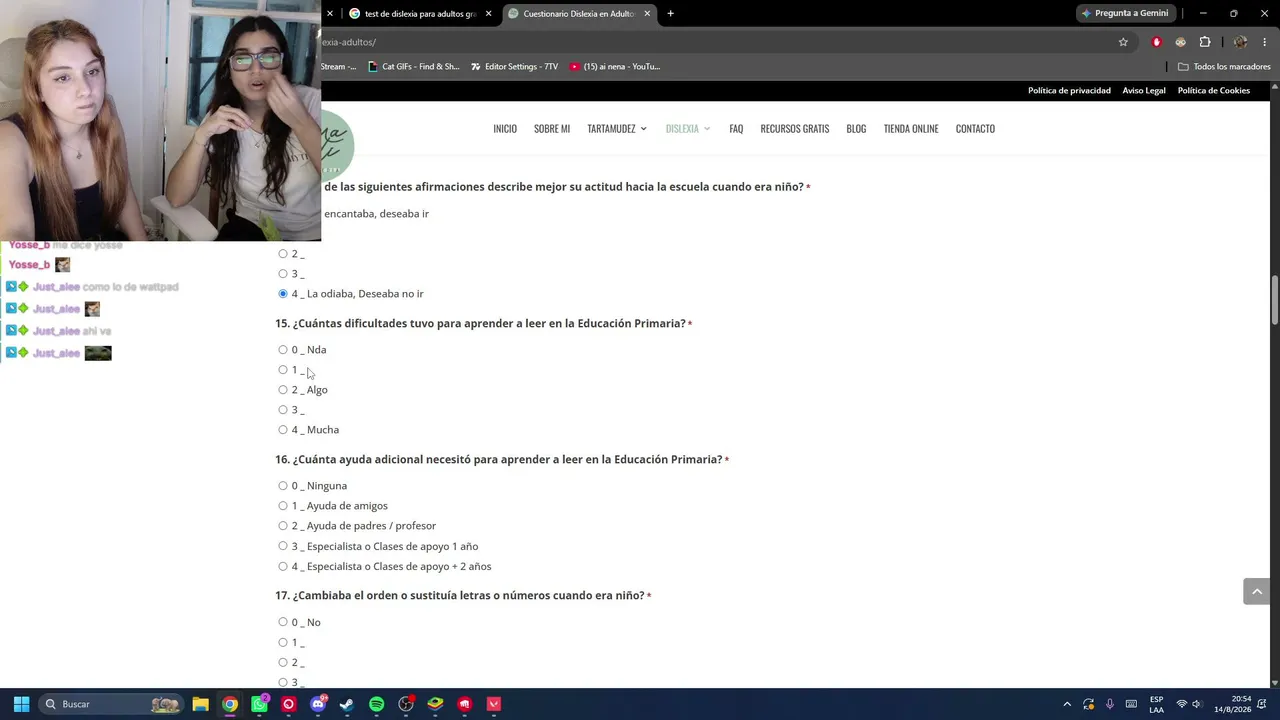Image resolution: width=1280 pixels, height=720 pixels.
Task: Open Wi-Fi network settings in tray
Action: (x=1181, y=704)
